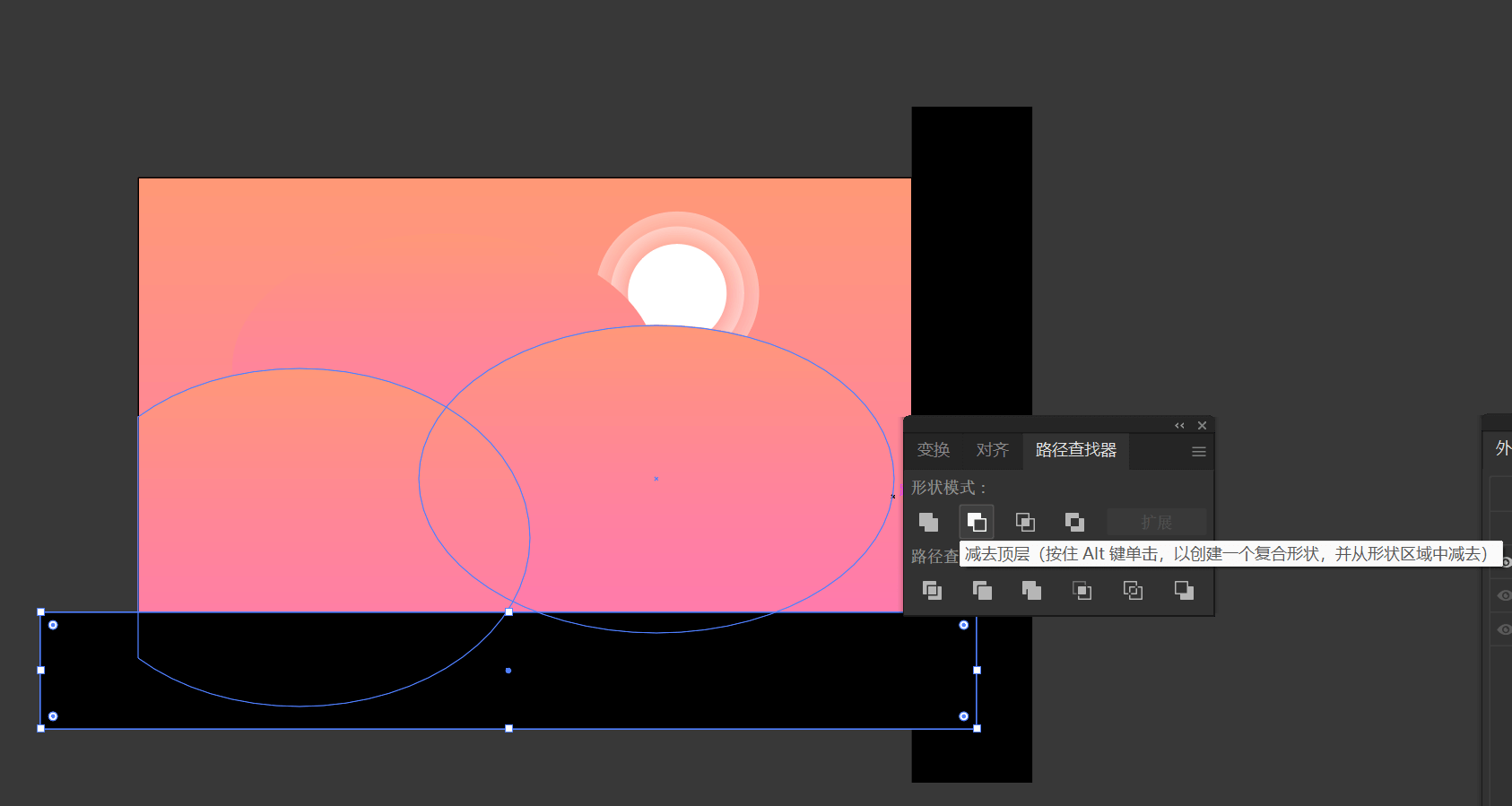
Task: Close the Pathfinder panel group
Action: click(1202, 426)
